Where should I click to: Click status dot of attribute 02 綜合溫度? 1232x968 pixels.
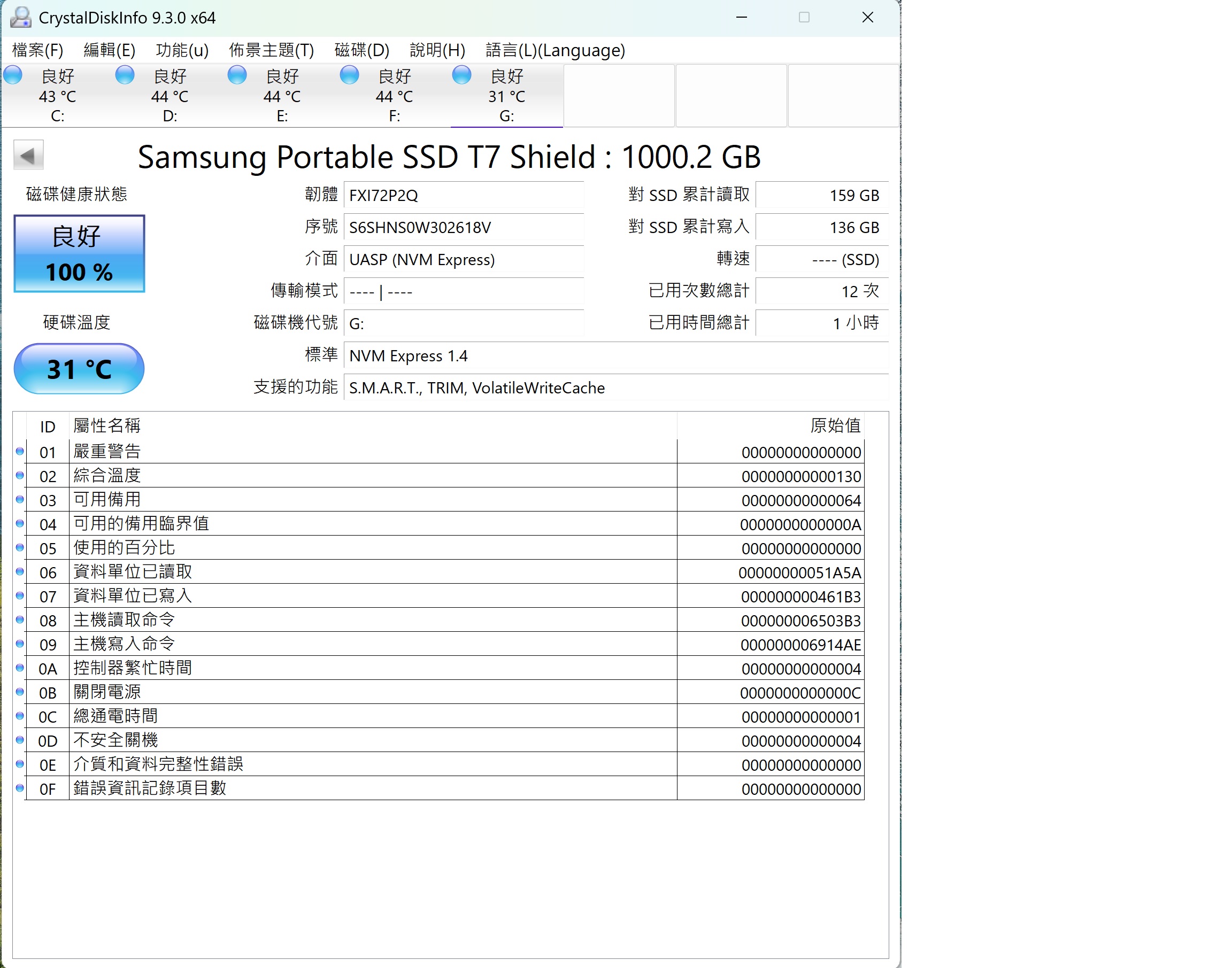pos(20,476)
